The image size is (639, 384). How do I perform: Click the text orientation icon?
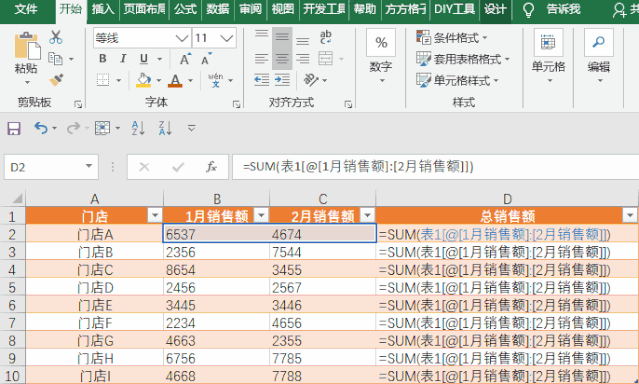[311, 80]
